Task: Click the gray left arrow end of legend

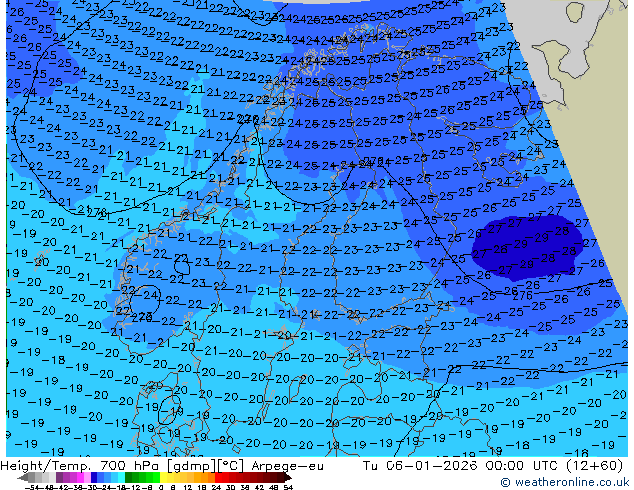Action: [22, 478]
